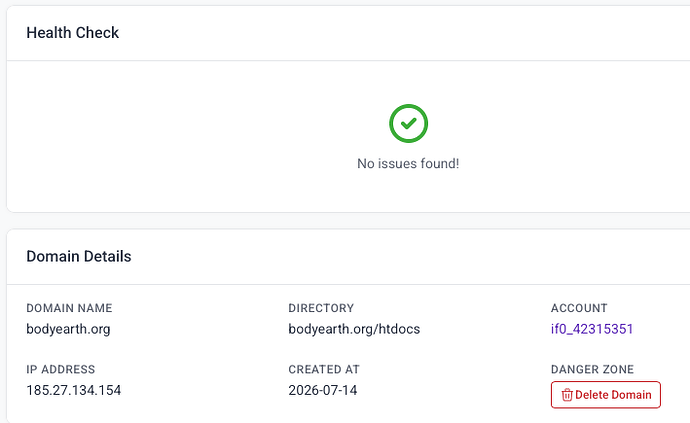The width and height of the screenshot is (690, 423).
Task: Click the Health Check heading
Action: [73, 33]
